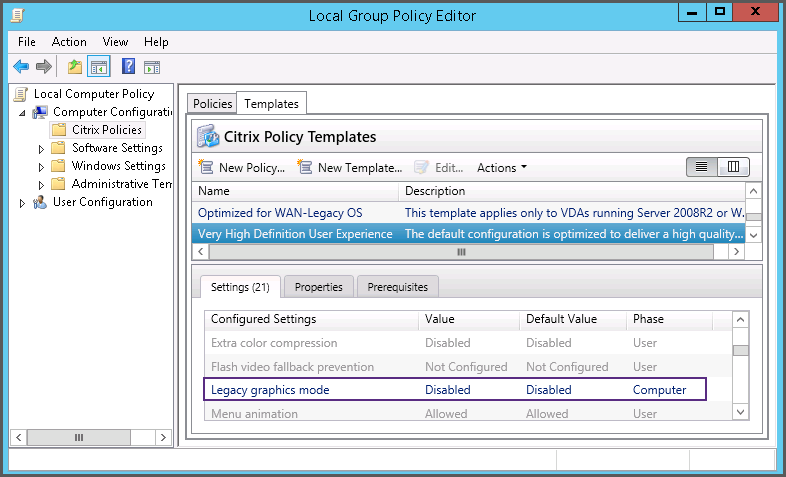Open Help from the toolbar question-mark icon
786x477 pixels.
tap(128, 67)
